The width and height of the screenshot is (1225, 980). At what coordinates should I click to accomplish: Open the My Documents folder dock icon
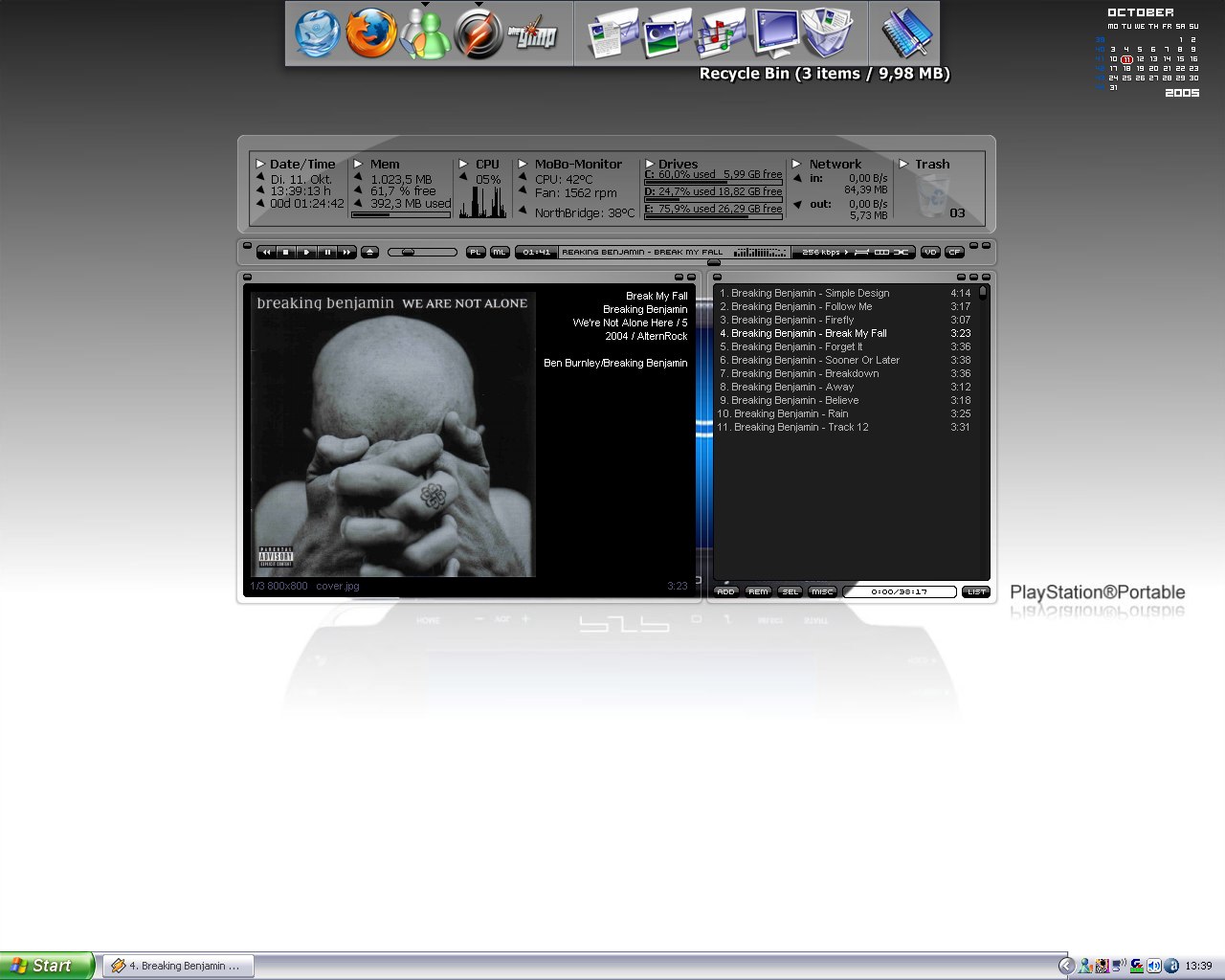tap(612, 33)
